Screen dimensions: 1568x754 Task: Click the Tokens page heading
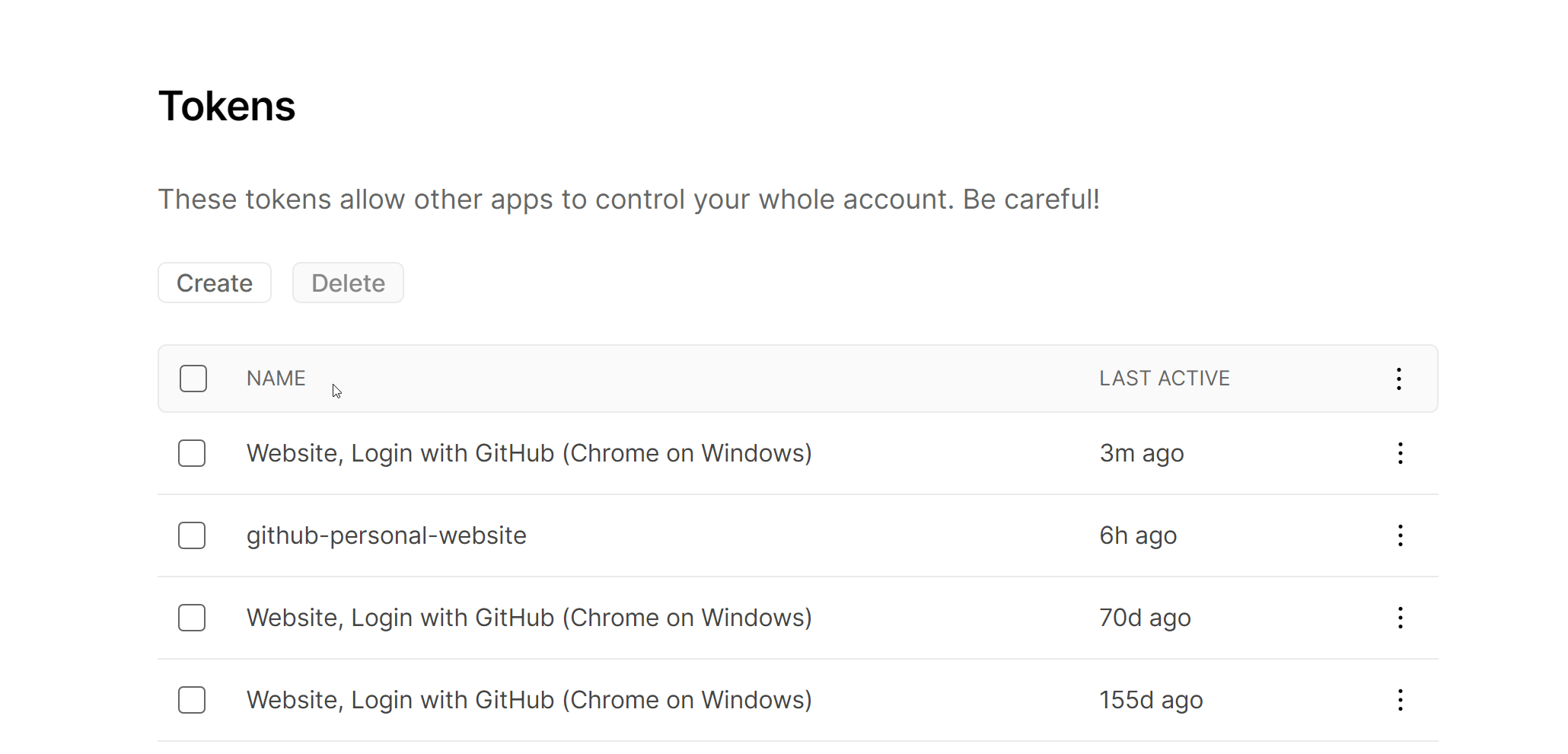point(227,106)
